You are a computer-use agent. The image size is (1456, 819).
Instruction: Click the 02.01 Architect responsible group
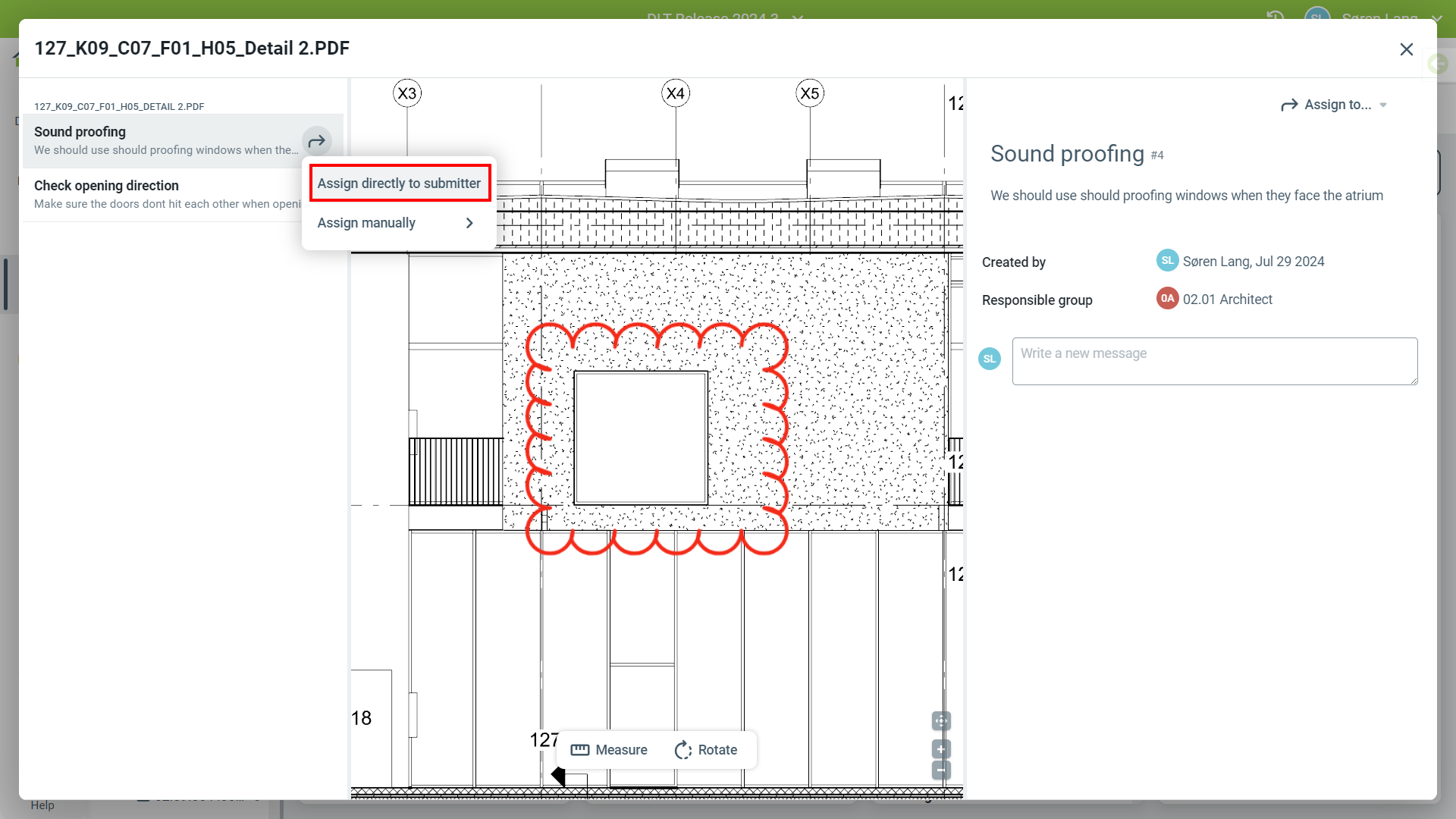tap(1227, 300)
